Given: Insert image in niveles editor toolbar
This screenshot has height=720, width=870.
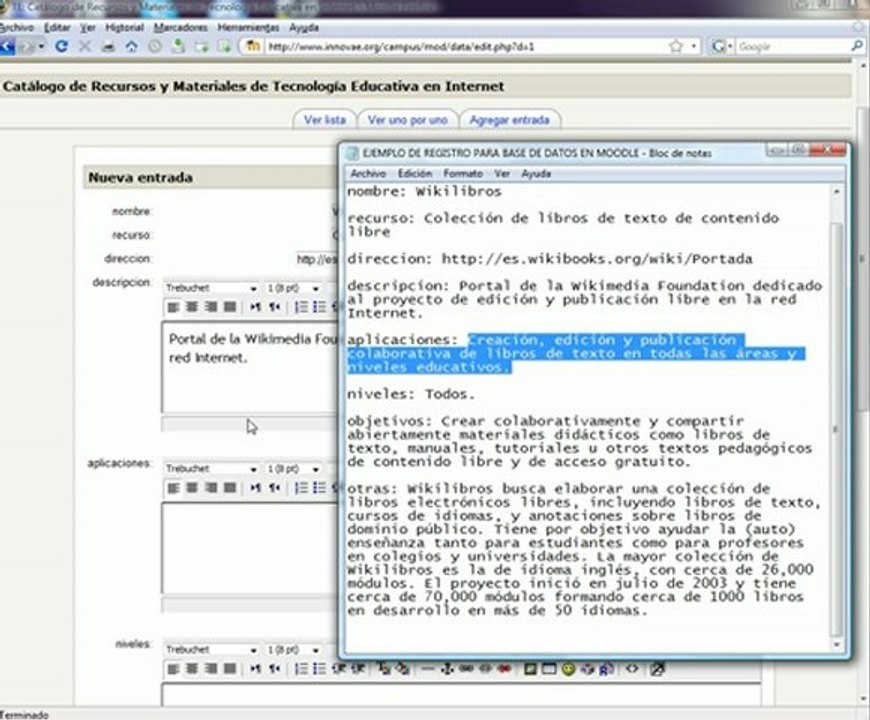Looking at the screenshot, I should pos(530,669).
